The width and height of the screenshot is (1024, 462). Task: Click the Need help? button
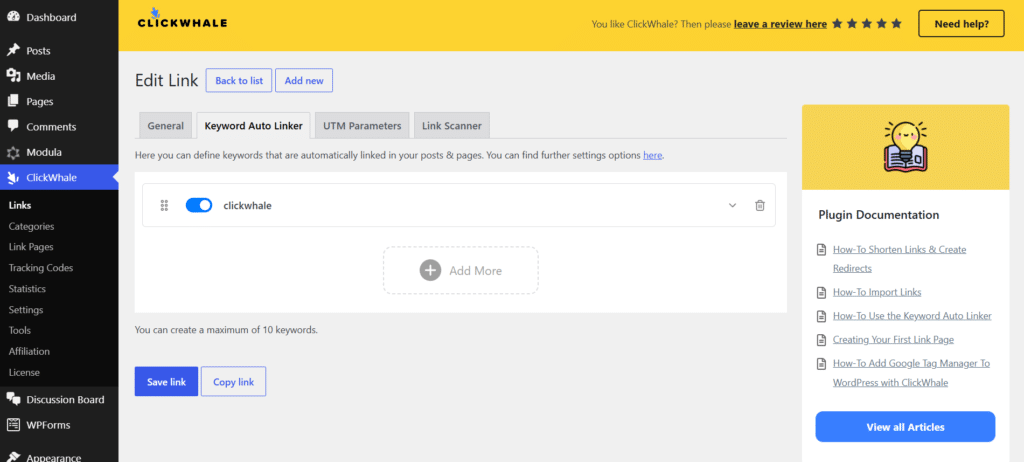(x=961, y=24)
